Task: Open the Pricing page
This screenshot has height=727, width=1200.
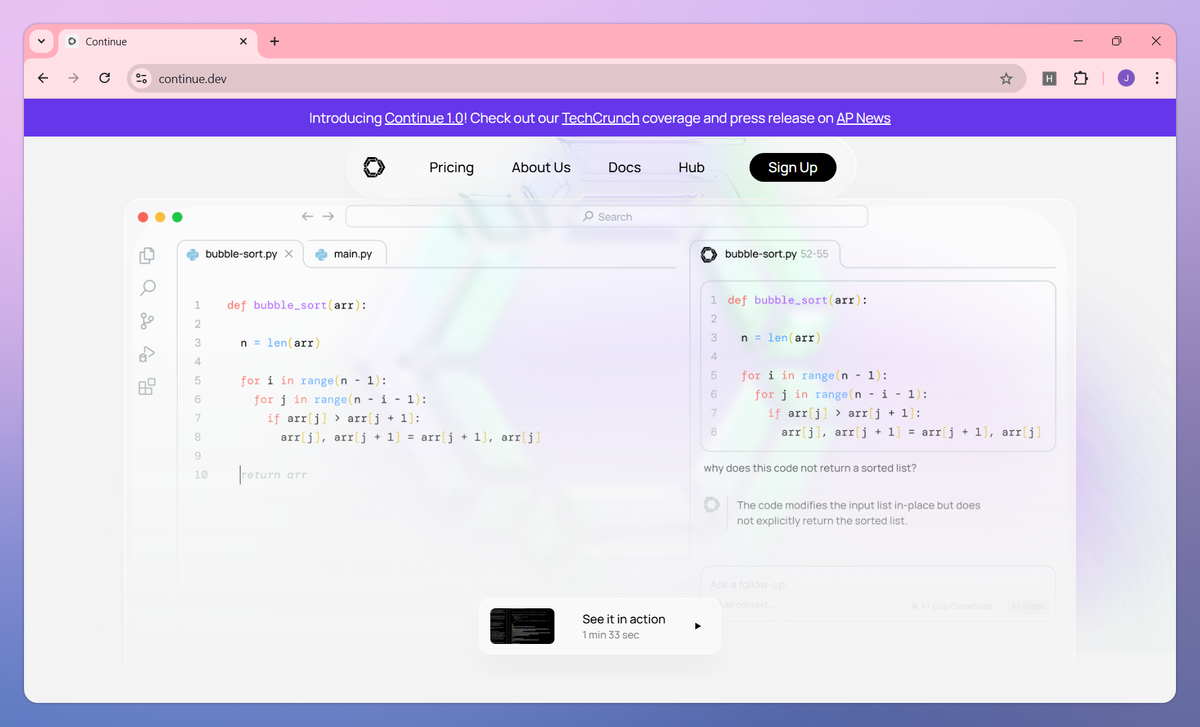Action: 451,167
